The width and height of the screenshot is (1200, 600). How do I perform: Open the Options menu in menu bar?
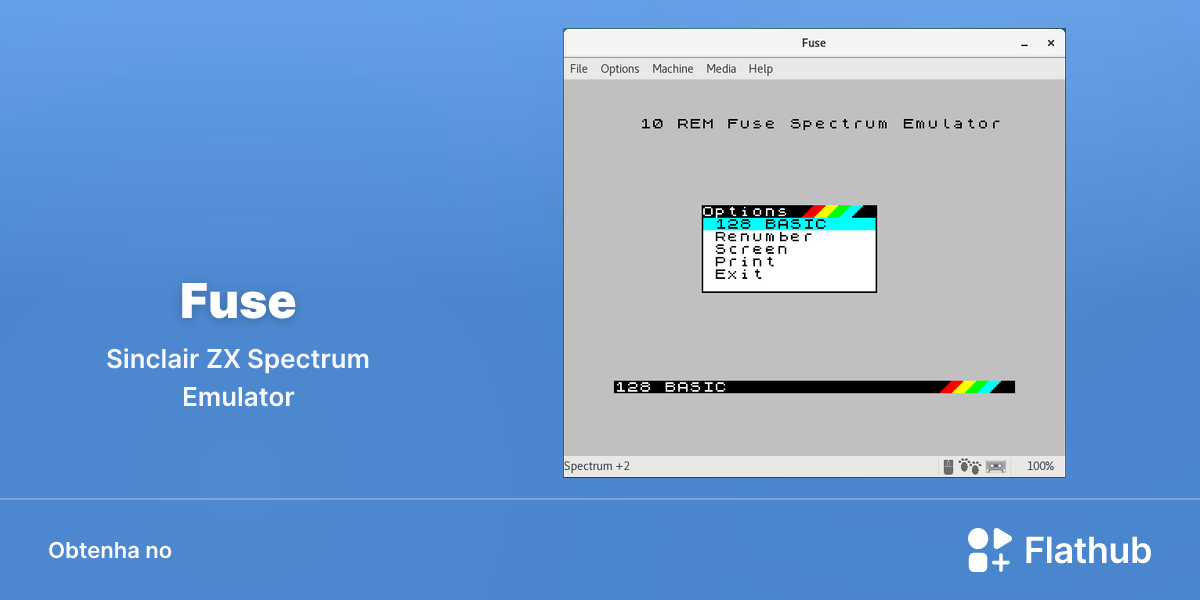point(620,69)
